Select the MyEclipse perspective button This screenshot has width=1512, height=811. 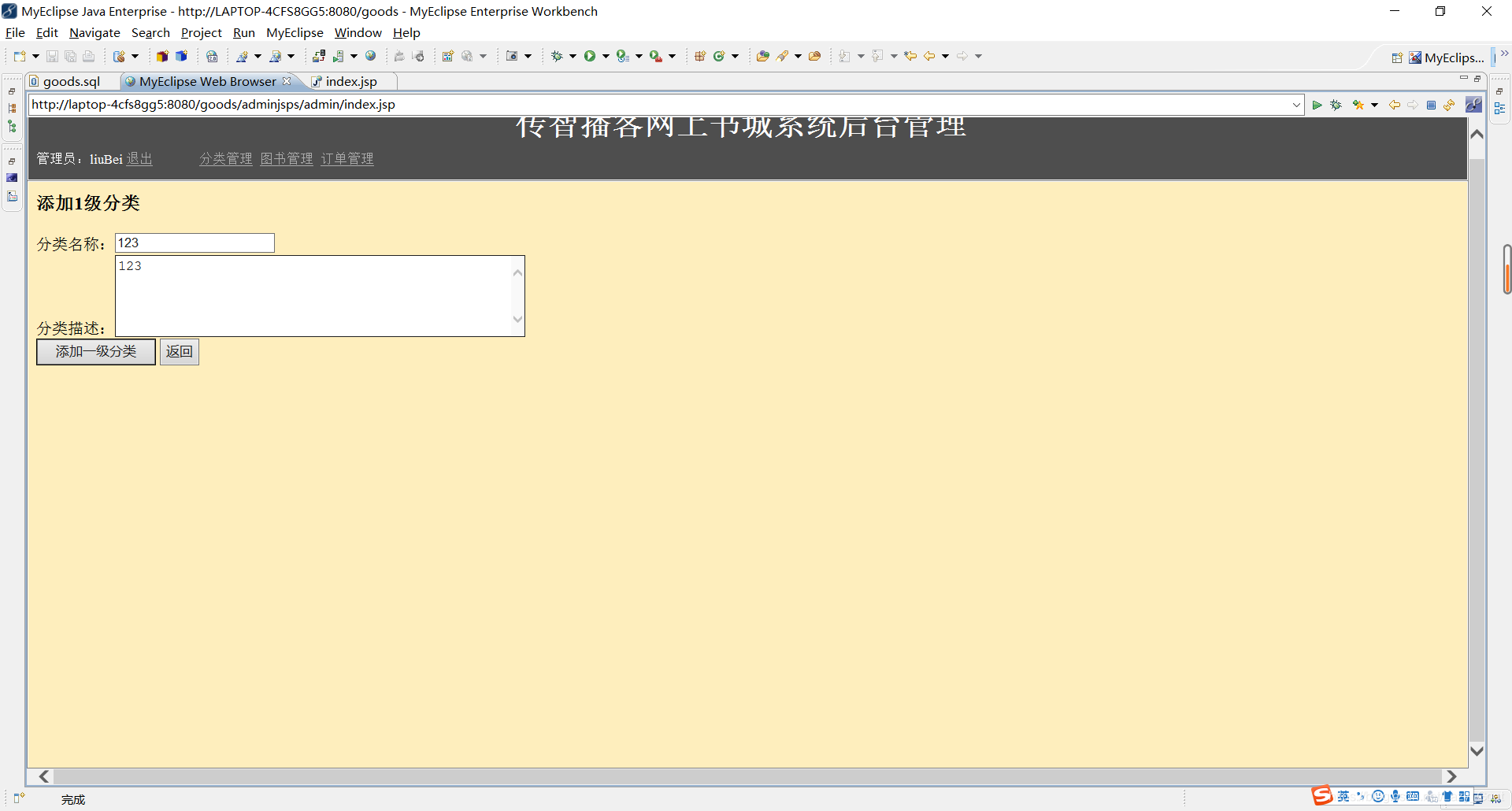pyautogui.click(x=1447, y=57)
